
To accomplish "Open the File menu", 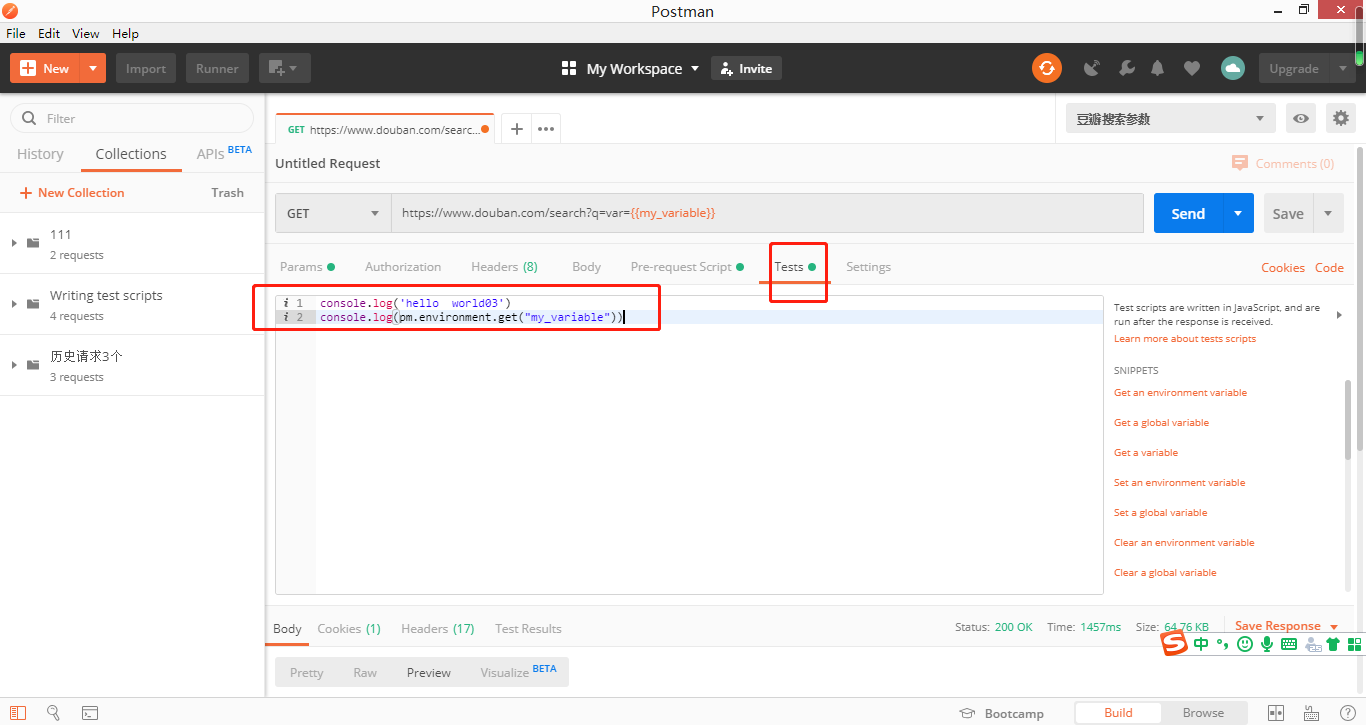I will point(16,33).
